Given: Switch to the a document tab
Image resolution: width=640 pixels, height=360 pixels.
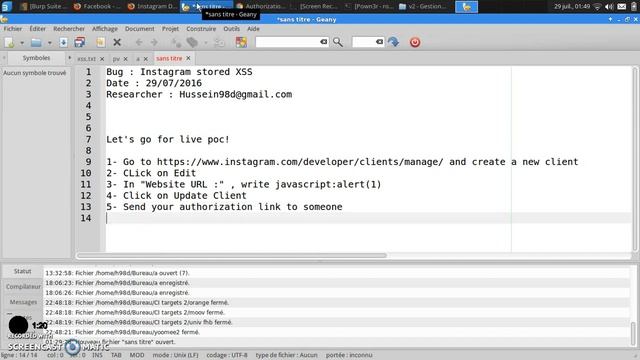Looking at the screenshot, I should pyautogui.click(x=138, y=59).
